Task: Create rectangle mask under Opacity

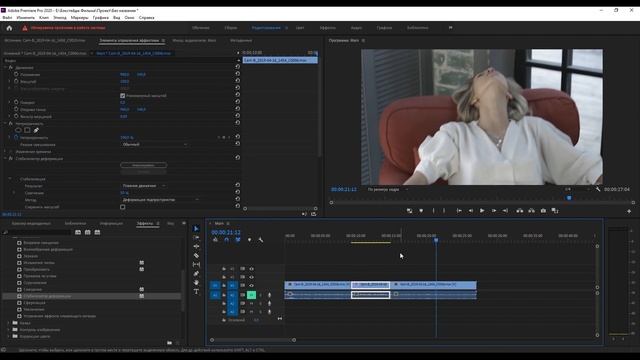Action: (x=27, y=130)
